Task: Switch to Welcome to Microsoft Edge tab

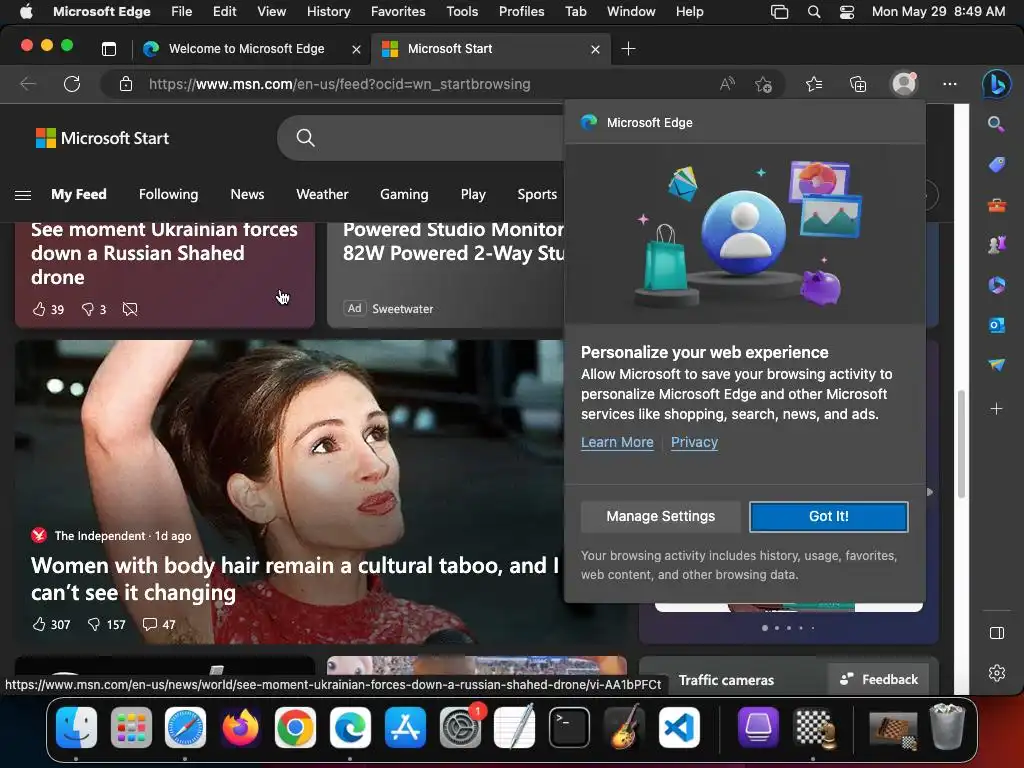Action: (247, 49)
